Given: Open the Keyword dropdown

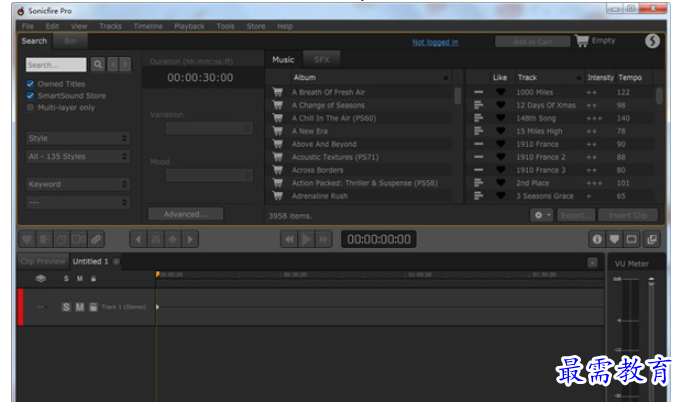Looking at the screenshot, I should (78, 184).
